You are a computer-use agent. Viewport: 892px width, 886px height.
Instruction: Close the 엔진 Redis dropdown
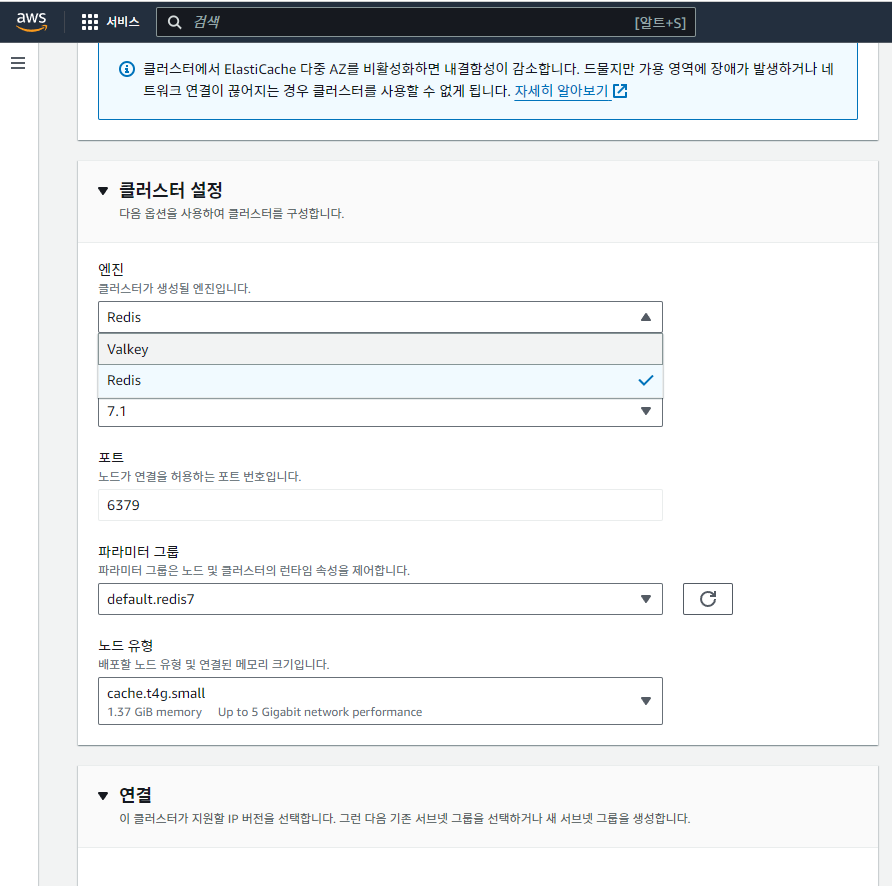pos(380,317)
